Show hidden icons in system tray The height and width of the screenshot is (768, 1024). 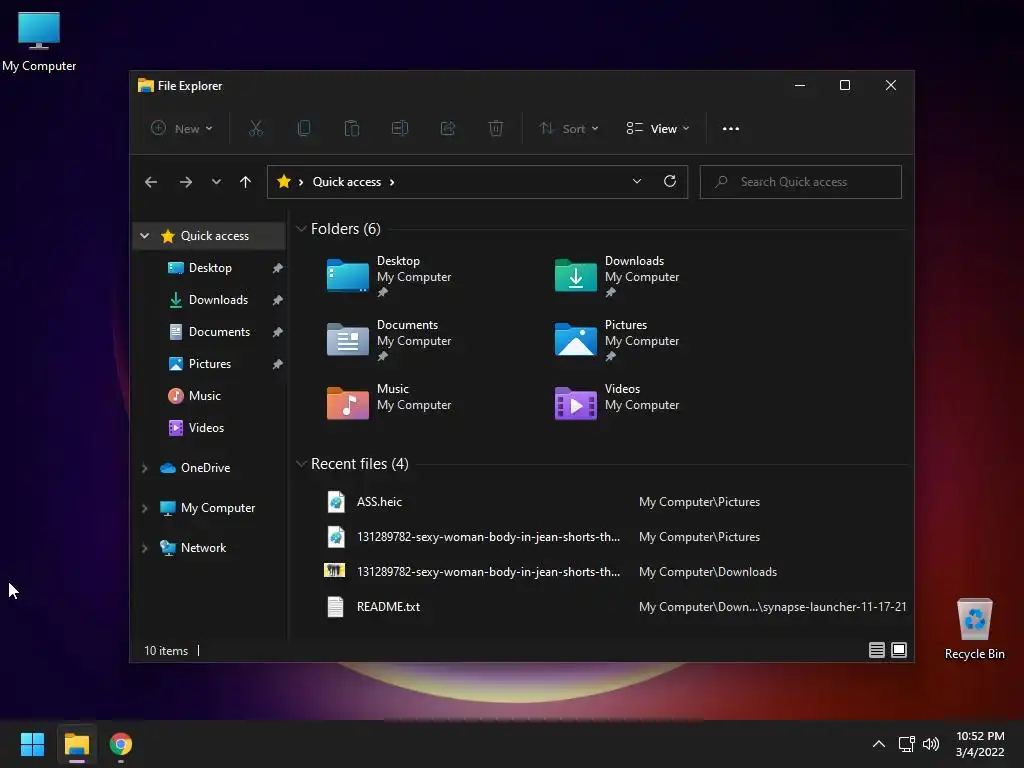tap(879, 744)
